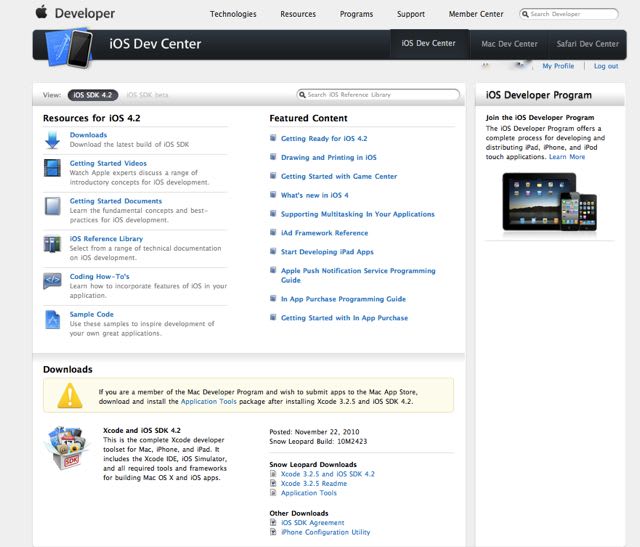Open Sample Code link

click(91, 314)
